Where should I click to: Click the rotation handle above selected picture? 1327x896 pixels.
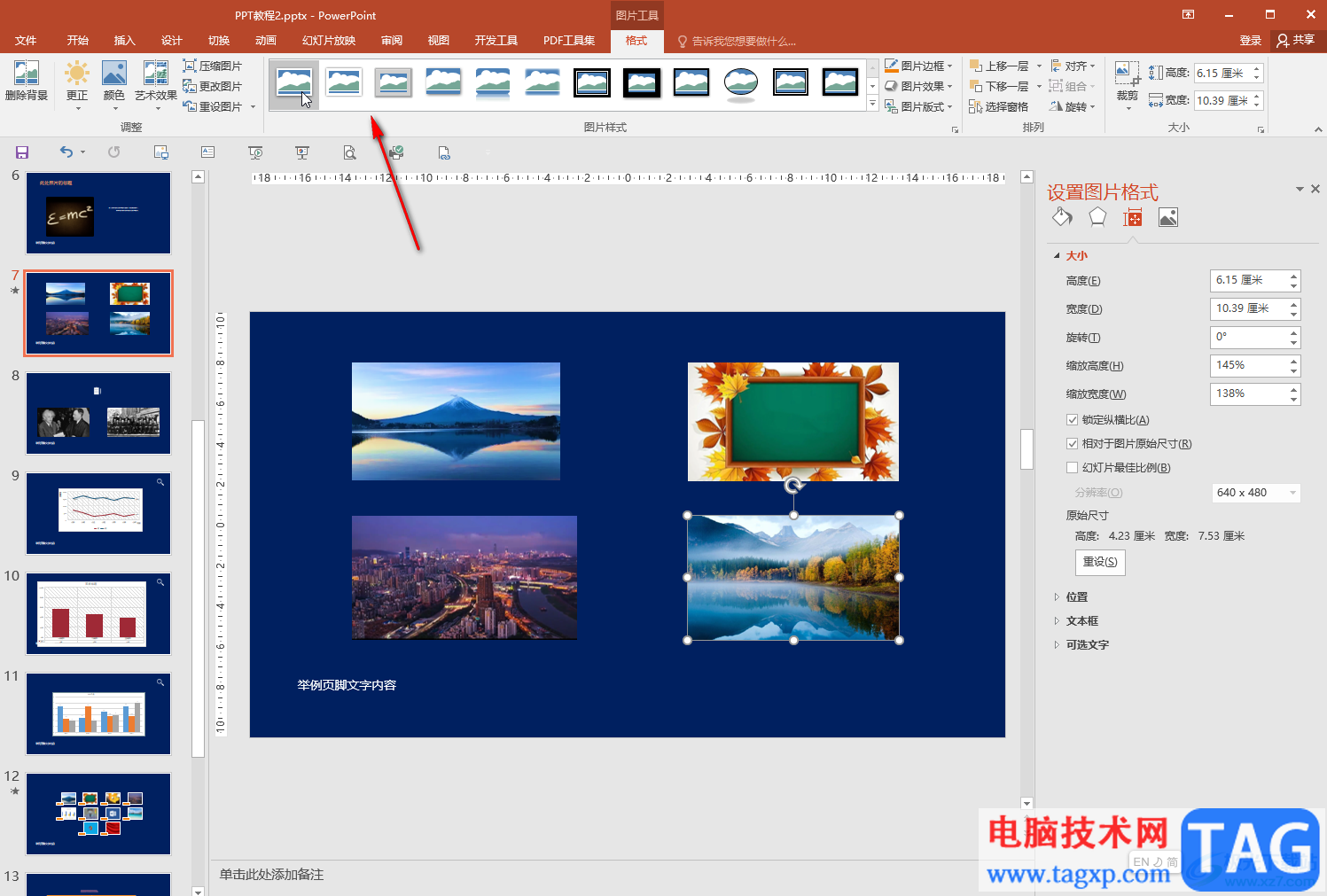[794, 485]
